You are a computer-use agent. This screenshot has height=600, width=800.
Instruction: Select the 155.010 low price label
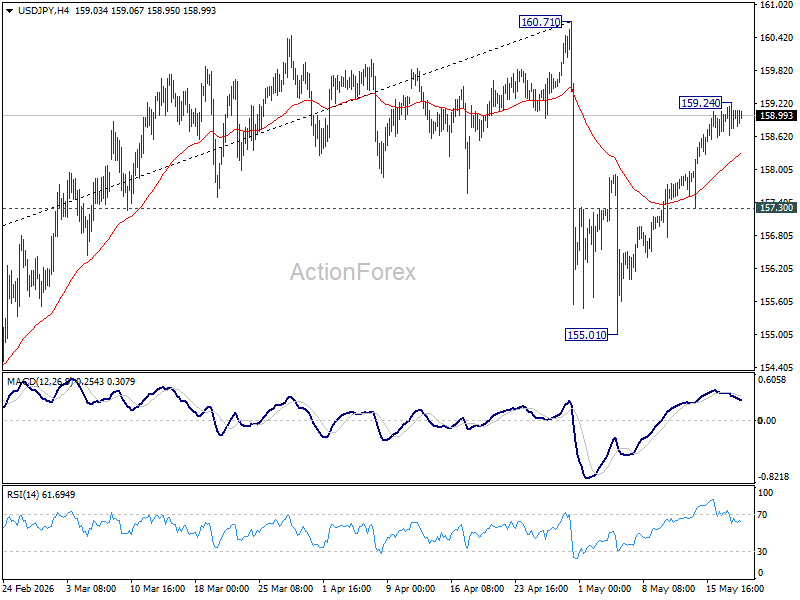pyautogui.click(x=587, y=335)
